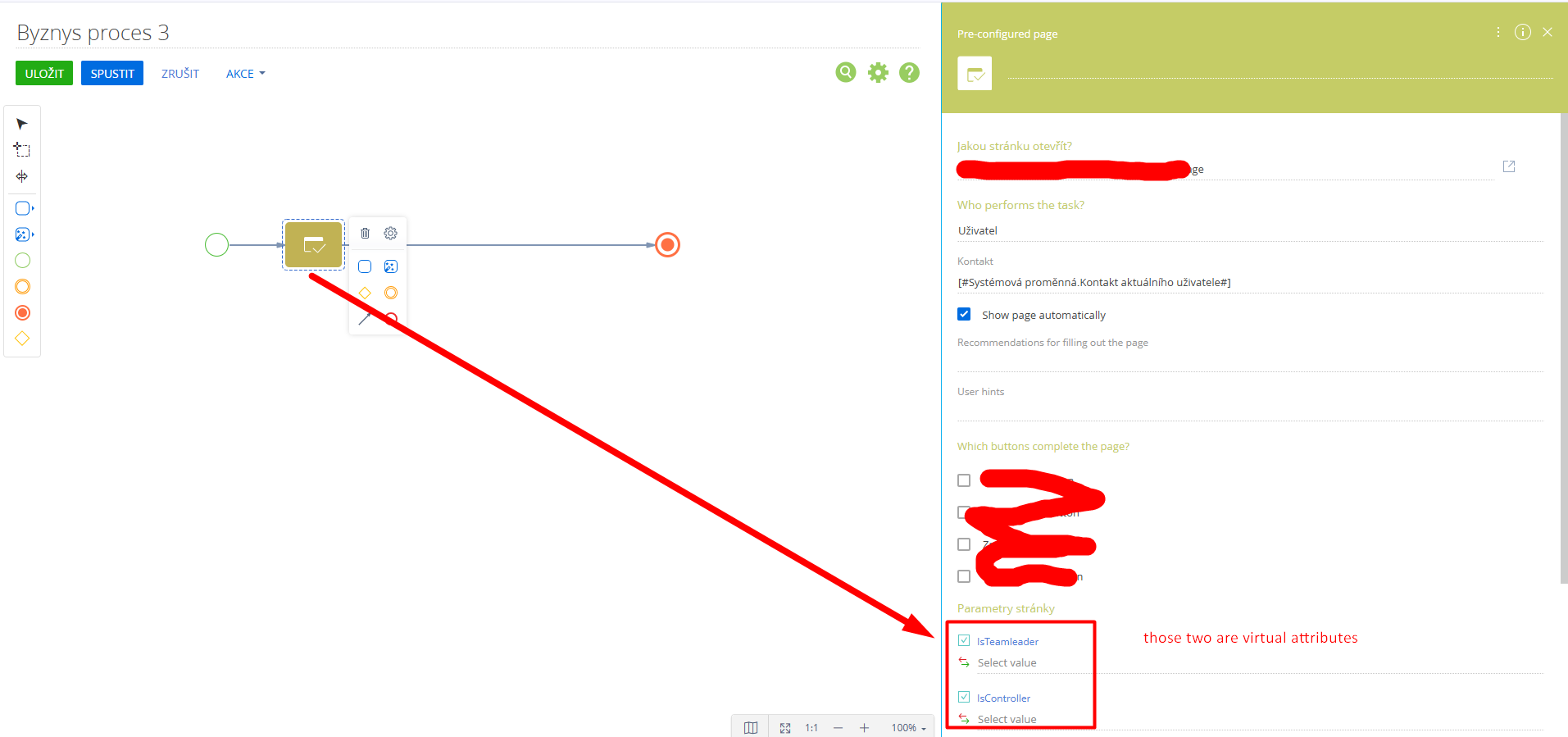
Task: Toggle the IsController parameter checkbox
Action: (964, 698)
